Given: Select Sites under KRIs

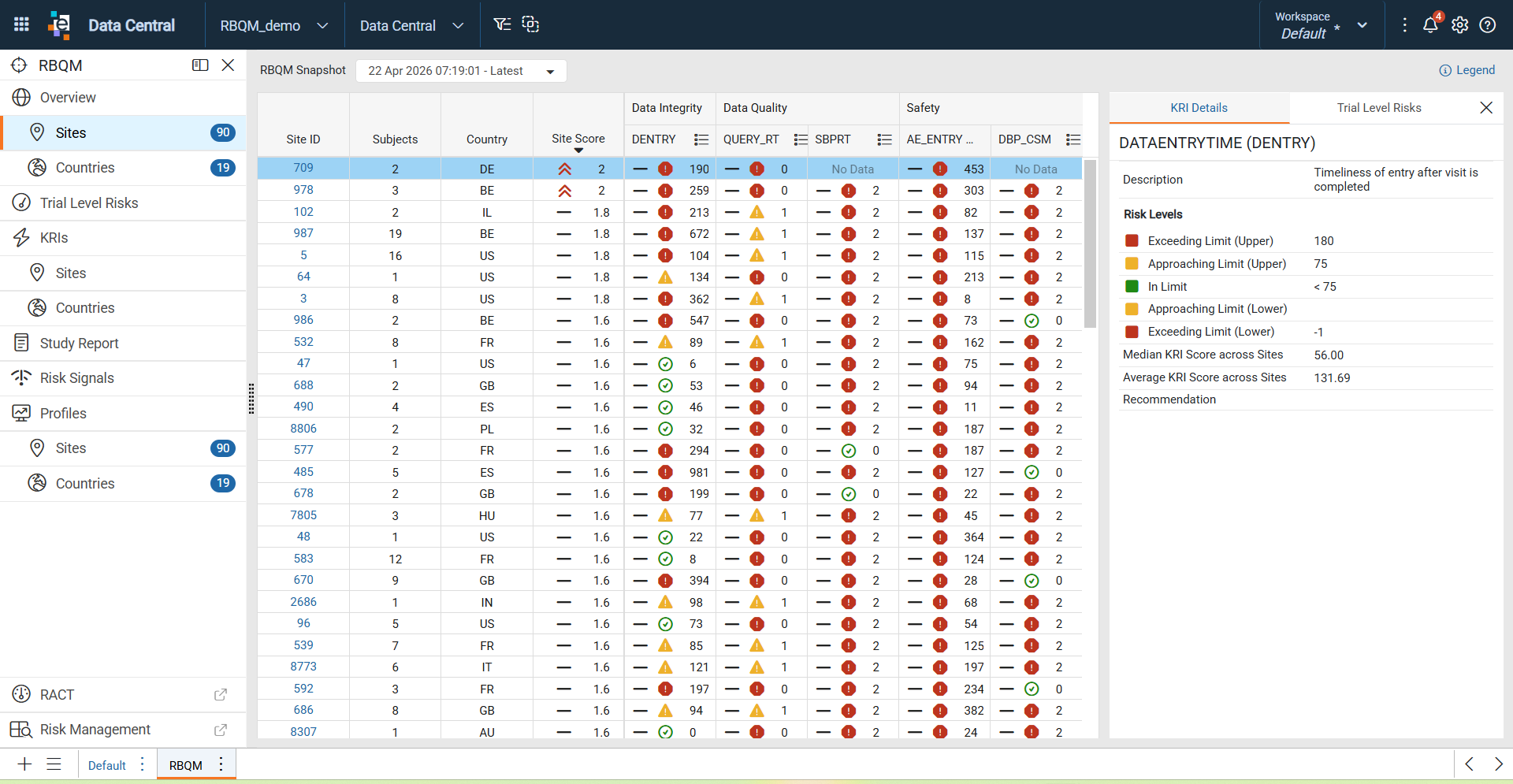Looking at the screenshot, I should 123,273.
